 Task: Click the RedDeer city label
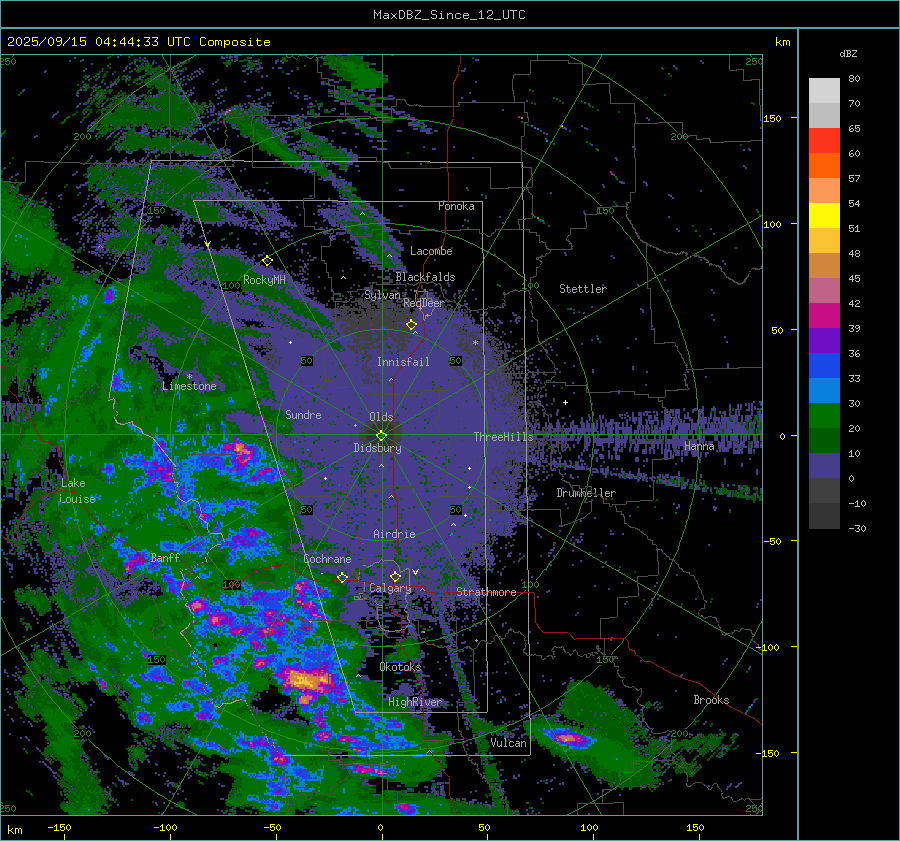tap(424, 303)
